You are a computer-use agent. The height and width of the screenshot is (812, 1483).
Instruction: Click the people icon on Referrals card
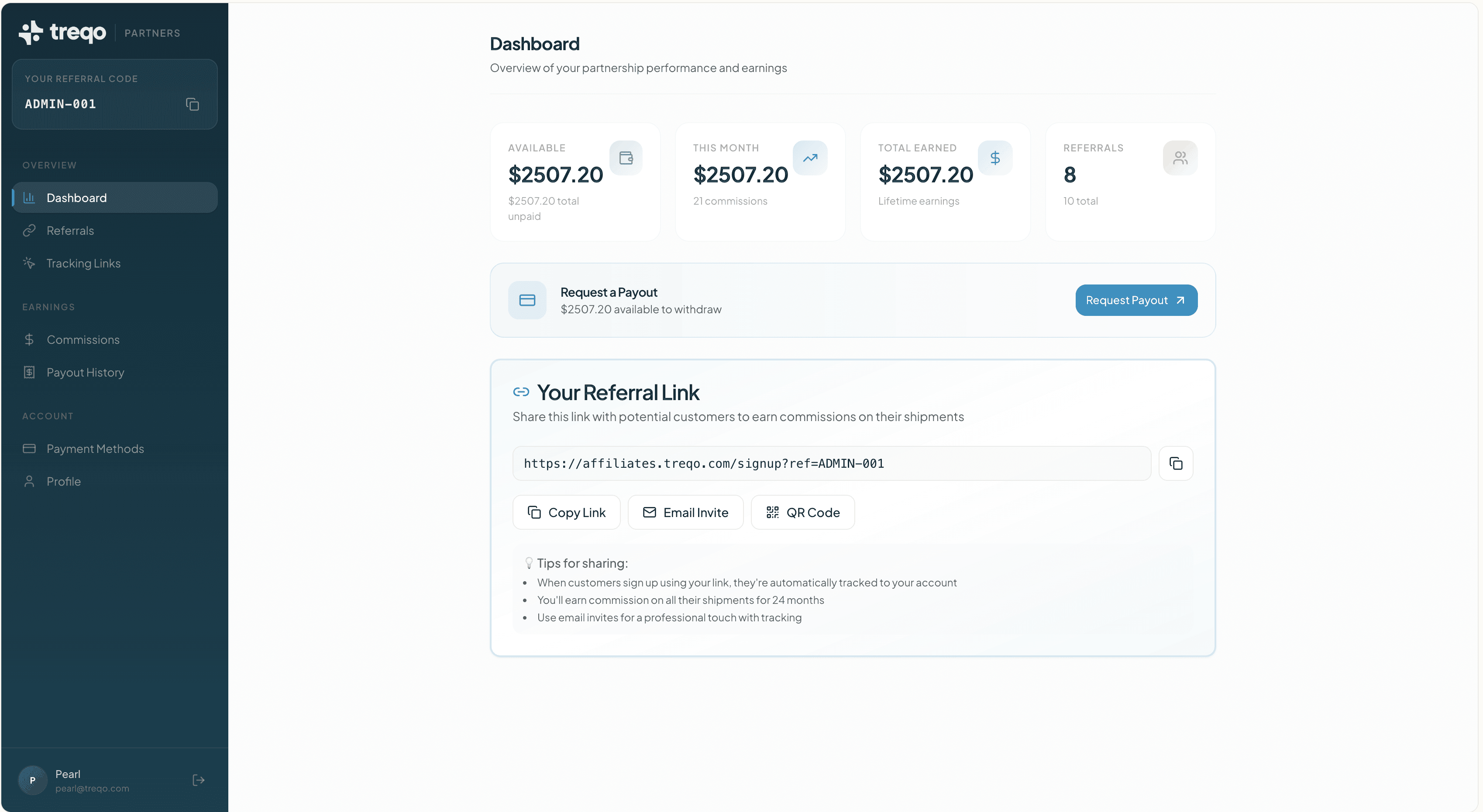click(1180, 158)
